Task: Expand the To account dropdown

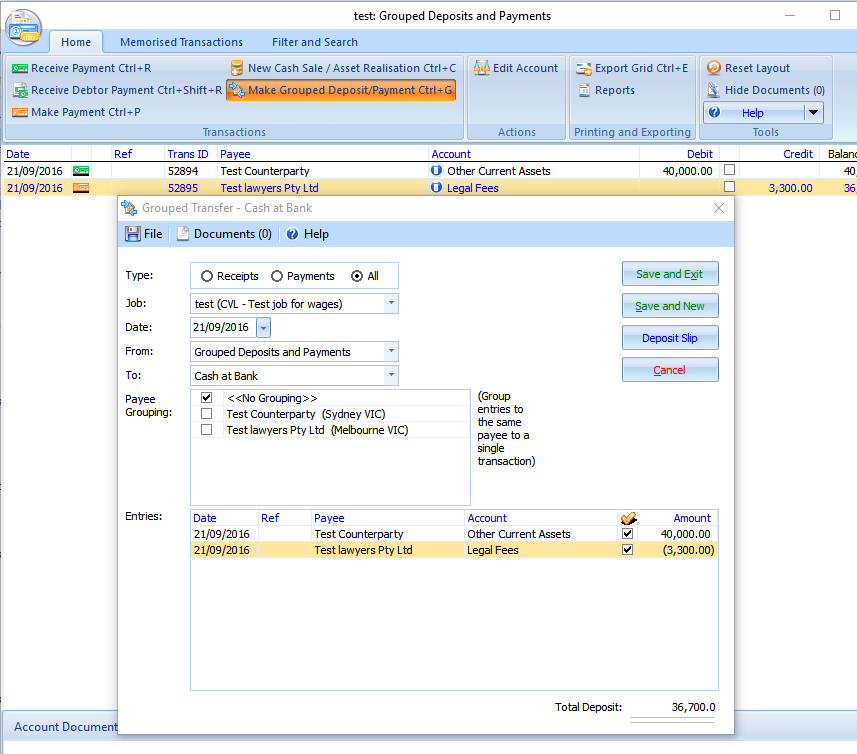Action: 390,376
